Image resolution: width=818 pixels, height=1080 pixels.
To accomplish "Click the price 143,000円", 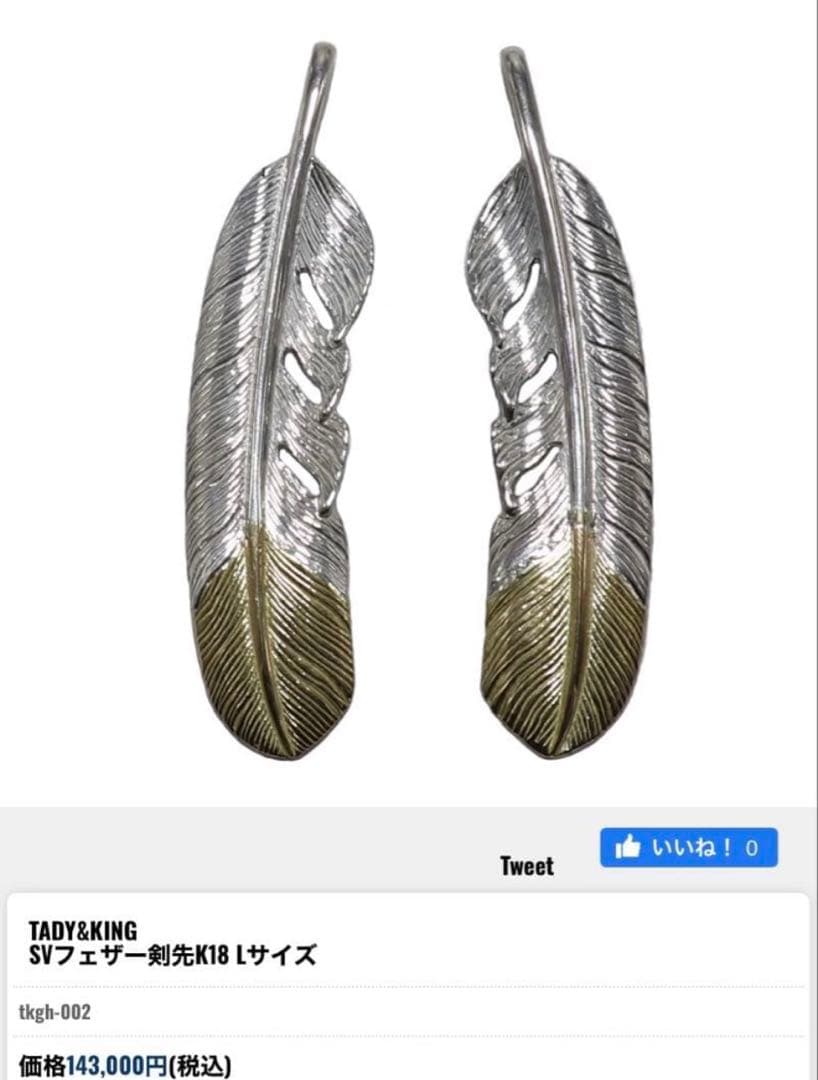I will [116, 1066].
